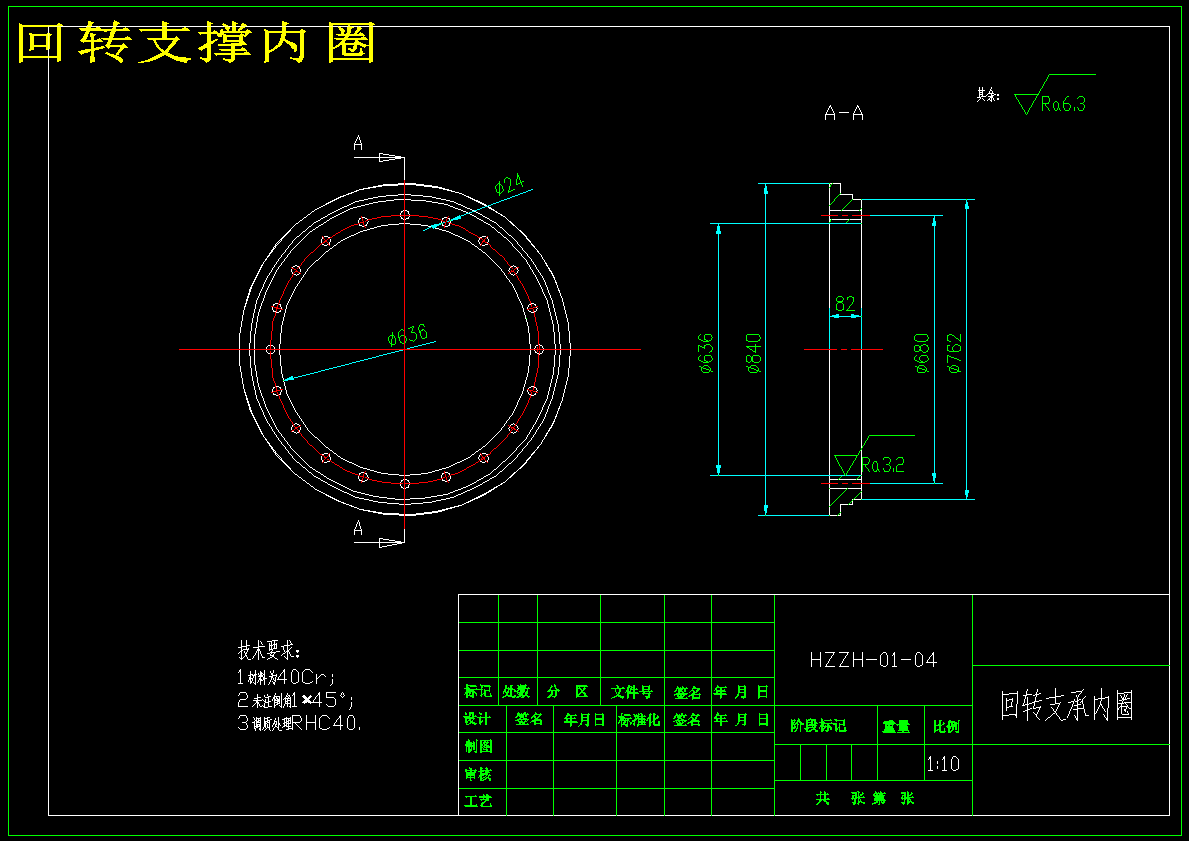Select the A-A section view label

point(844,114)
